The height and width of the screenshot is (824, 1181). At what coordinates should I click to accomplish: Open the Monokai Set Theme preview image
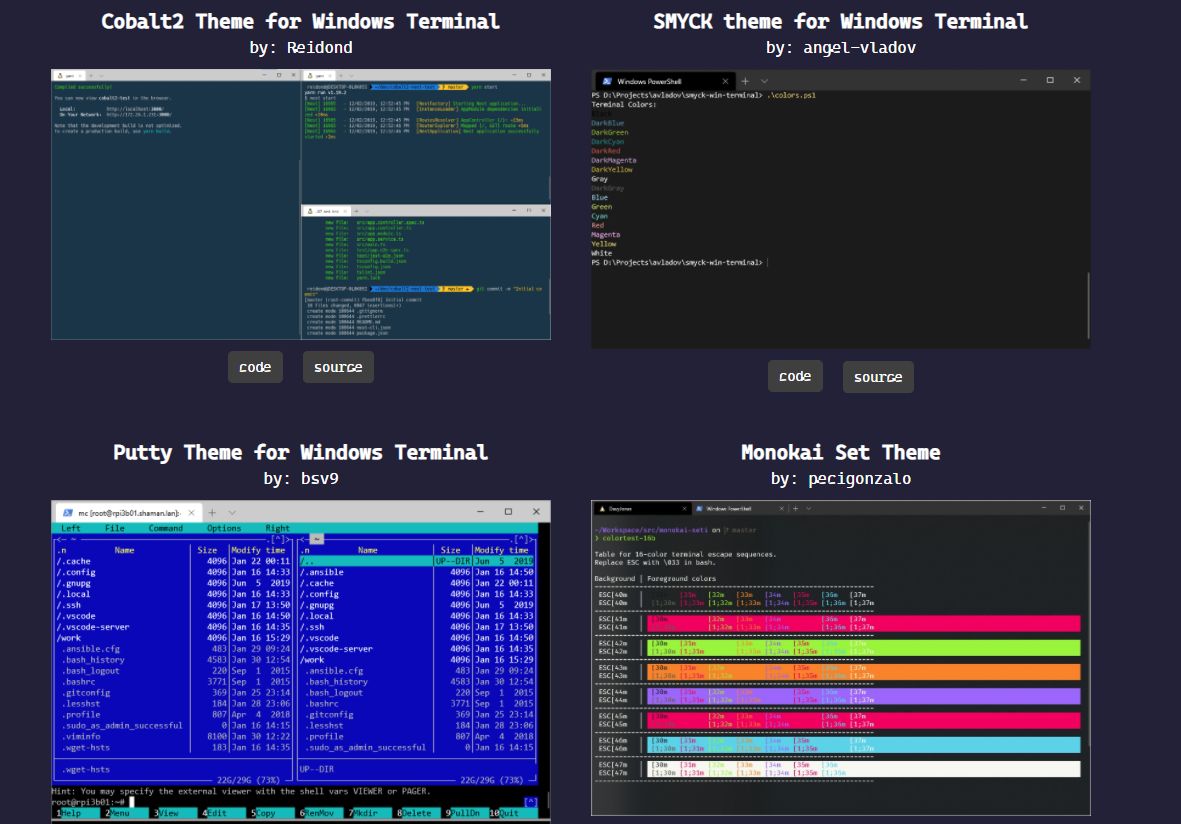[841, 658]
